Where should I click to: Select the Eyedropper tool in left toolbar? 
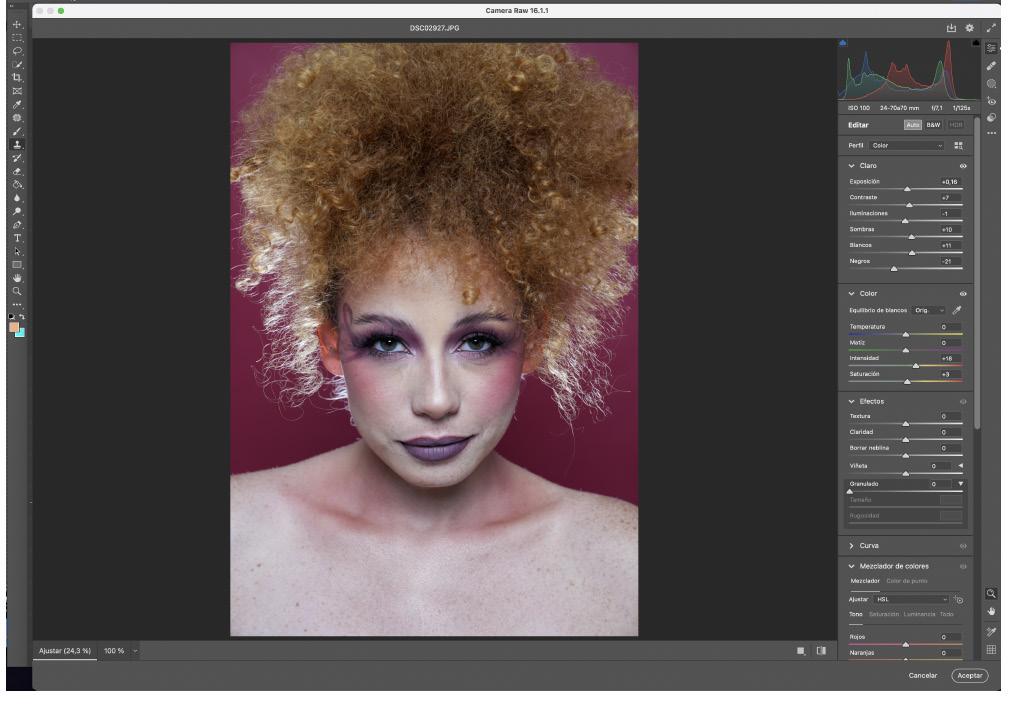[17, 105]
